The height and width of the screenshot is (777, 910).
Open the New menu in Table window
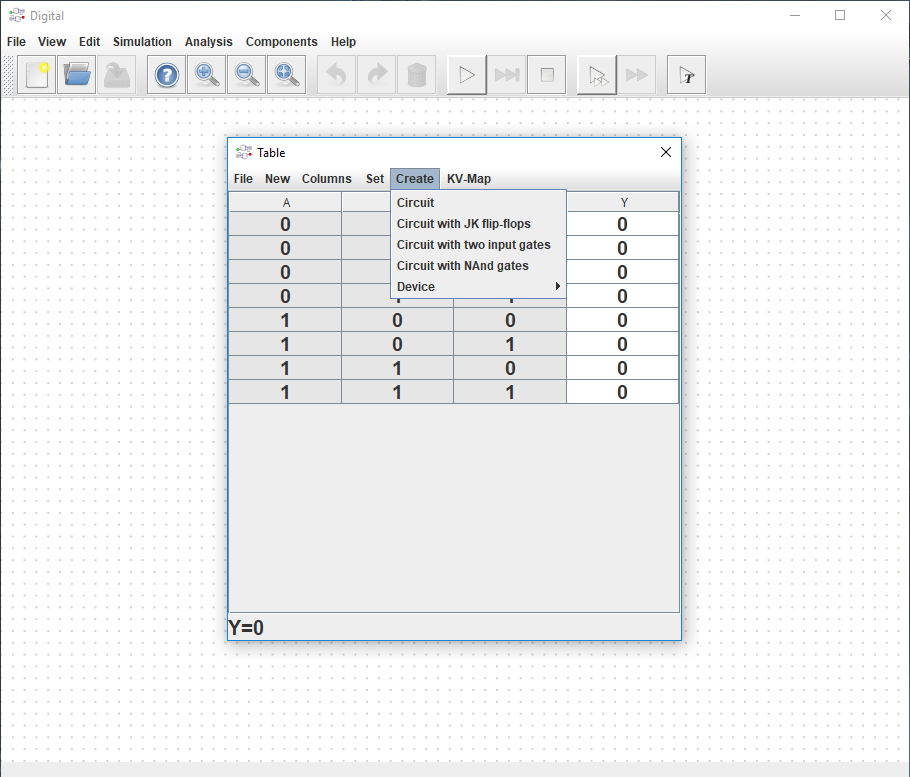click(x=277, y=179)
